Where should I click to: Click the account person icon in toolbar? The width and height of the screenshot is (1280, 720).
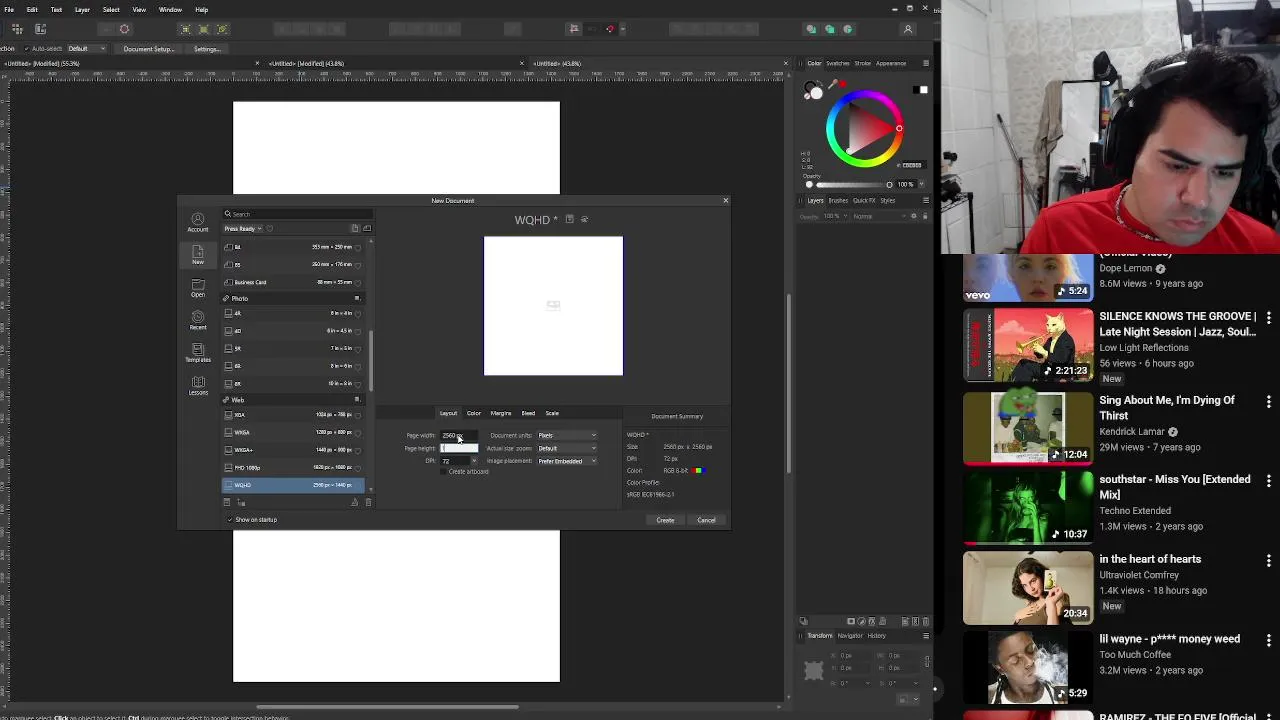pyautogui.click(x=908, y=29)
